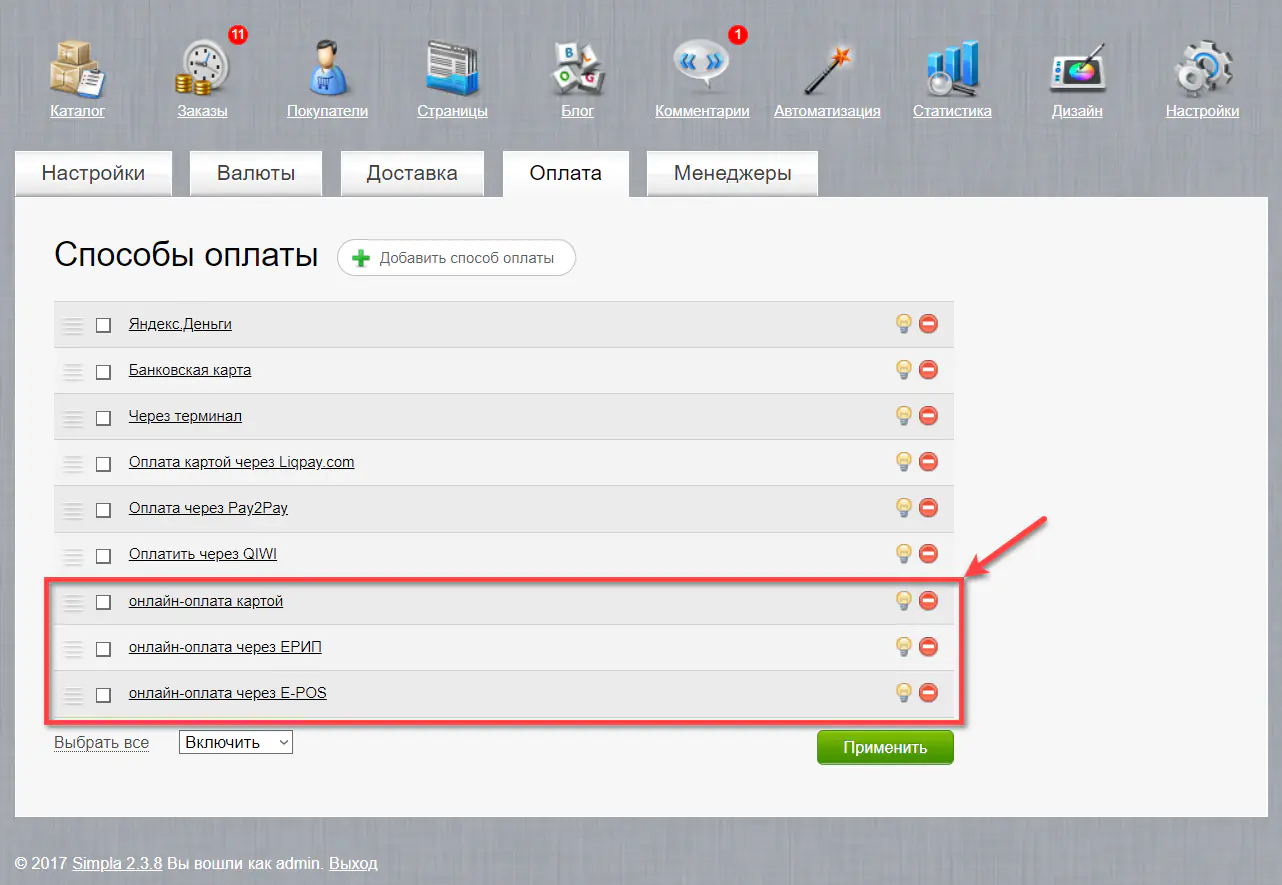Click the Применить button

[x=885, y=747]
